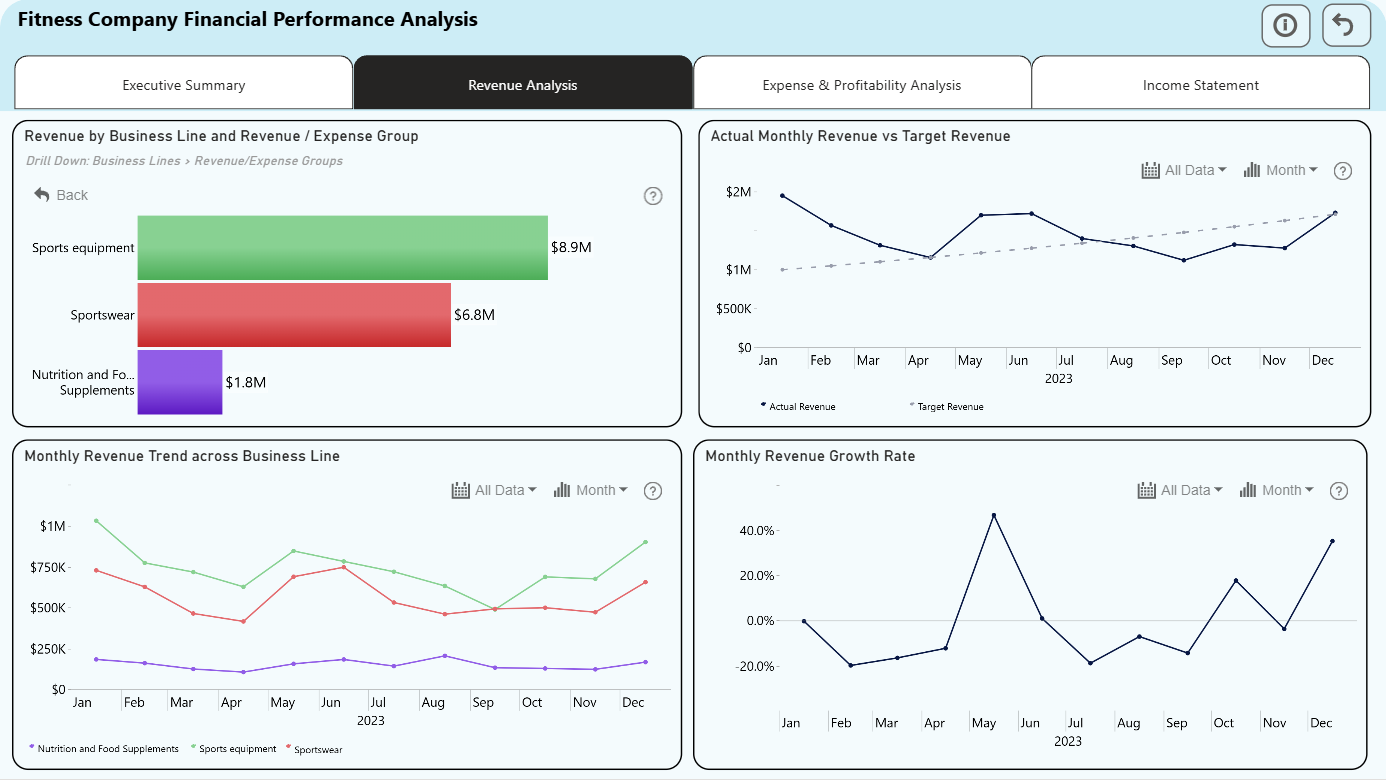Go Back in the drill-down bar chart
Image resolution: width=1386 pixels, height=780 pixels.
(x=61, y=195)
